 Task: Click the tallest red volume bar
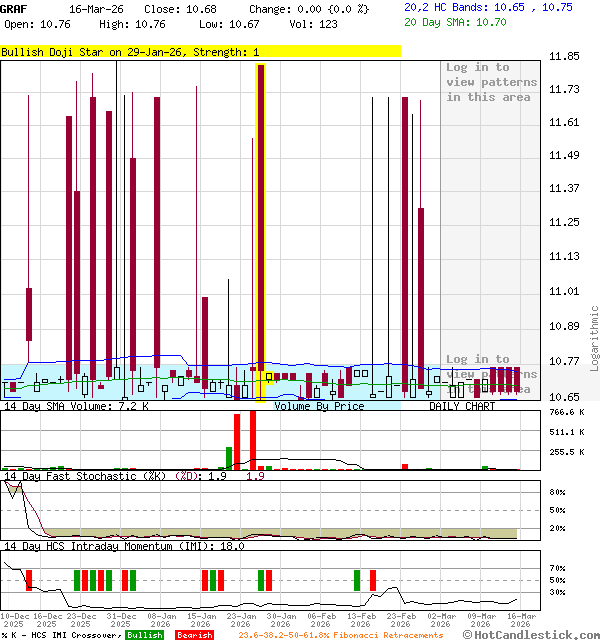click(x=253, y=439)
